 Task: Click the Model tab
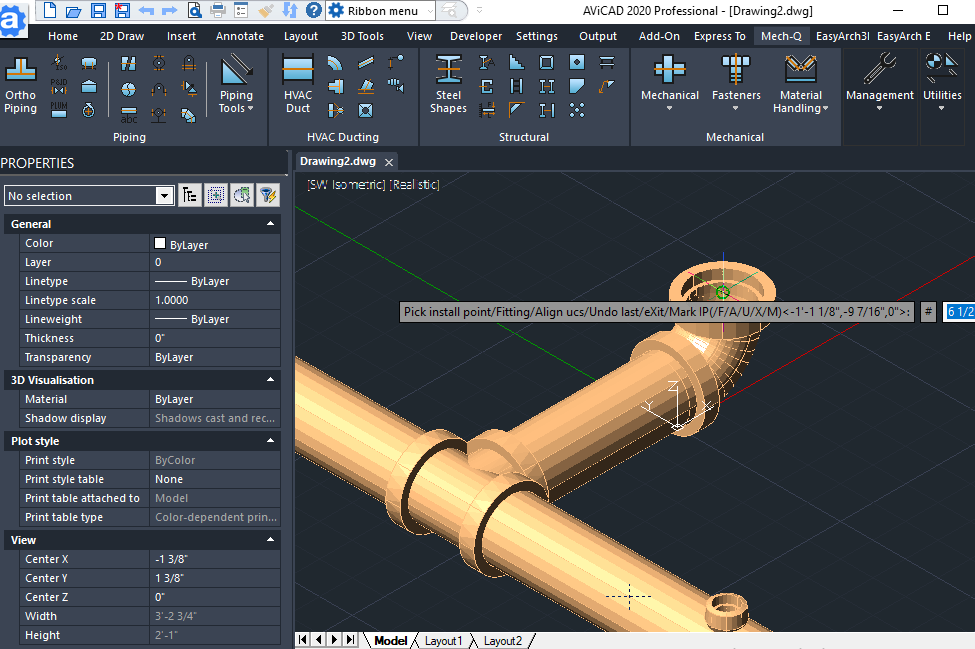point(390,640)
